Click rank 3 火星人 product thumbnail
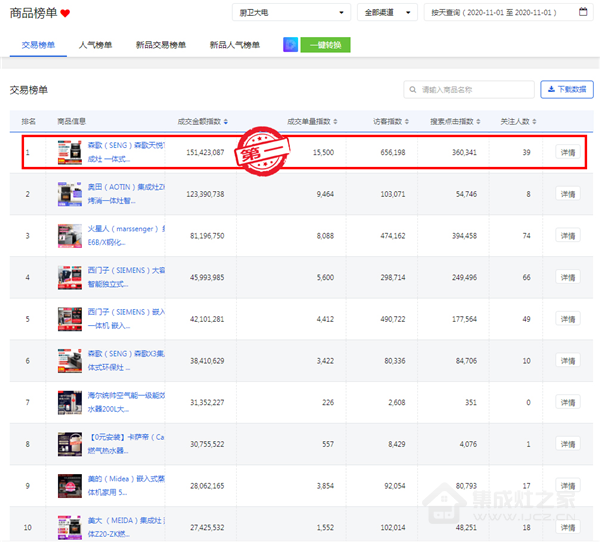This screenshot has width=600, height=543. [x=70, y=236]
